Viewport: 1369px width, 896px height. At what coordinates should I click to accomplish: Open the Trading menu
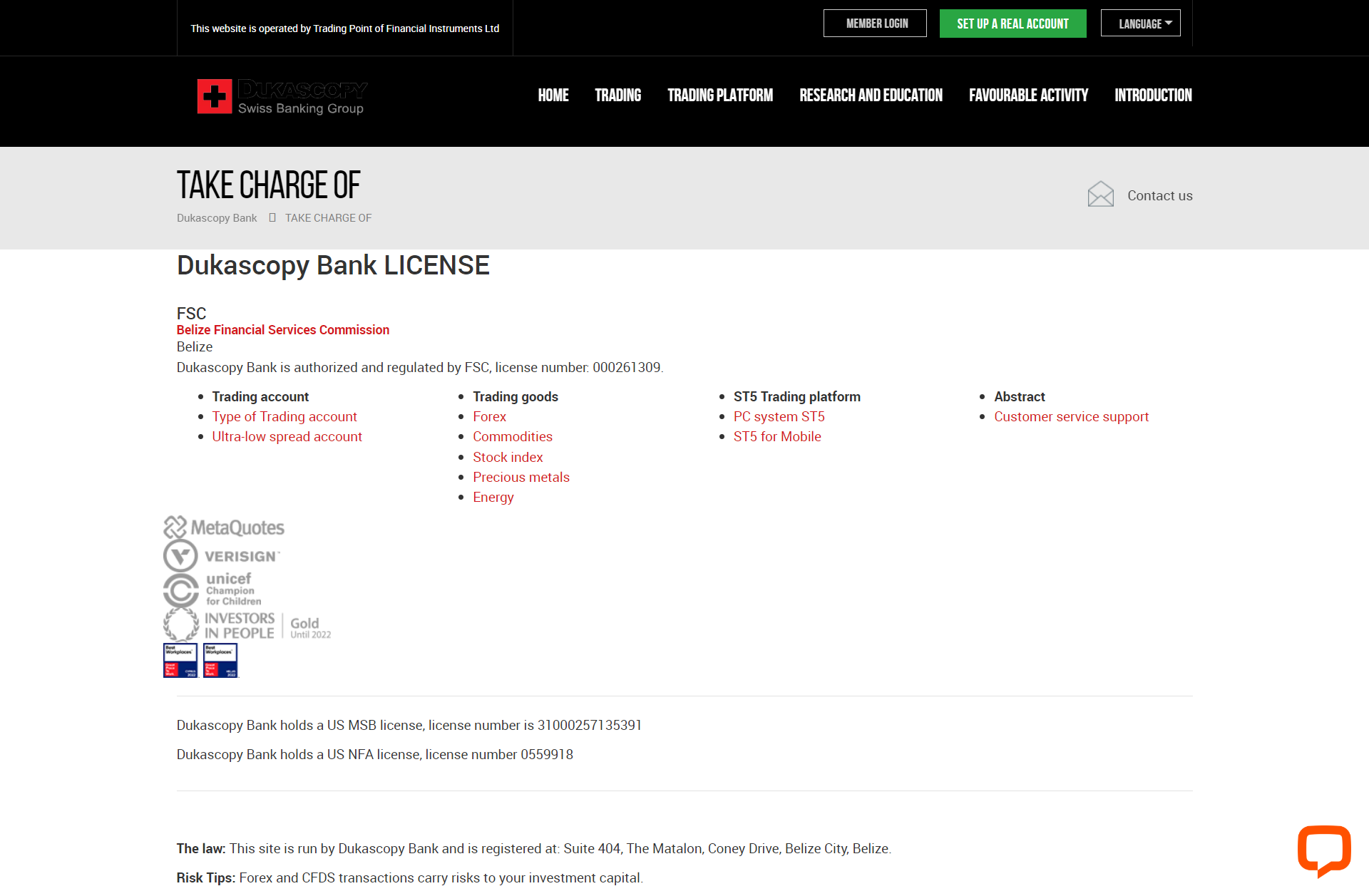click(x=618, y=96)
